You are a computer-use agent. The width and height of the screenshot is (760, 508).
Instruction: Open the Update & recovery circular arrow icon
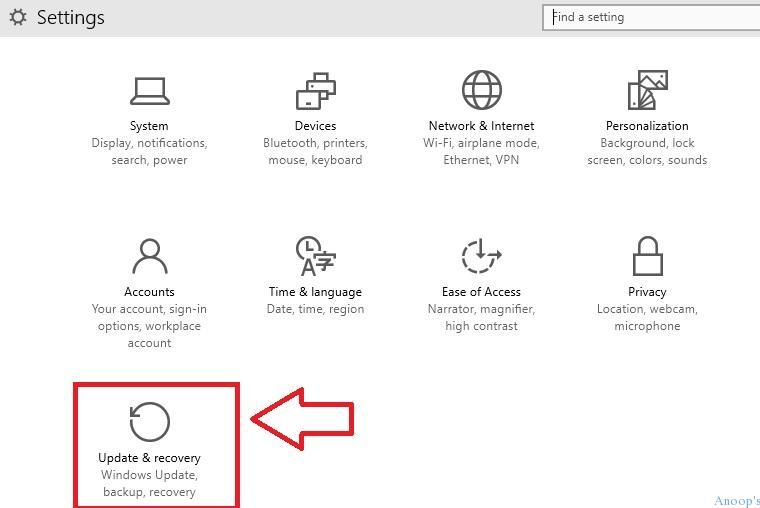(x=150, y=422)
